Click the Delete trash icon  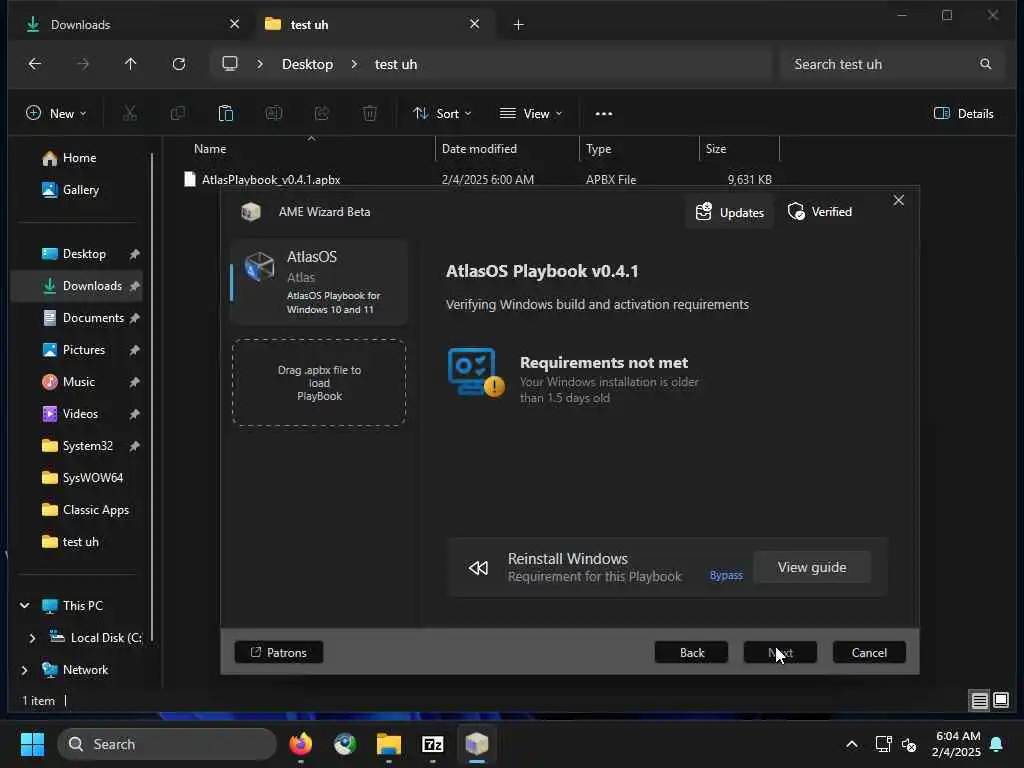coord(370,114)
